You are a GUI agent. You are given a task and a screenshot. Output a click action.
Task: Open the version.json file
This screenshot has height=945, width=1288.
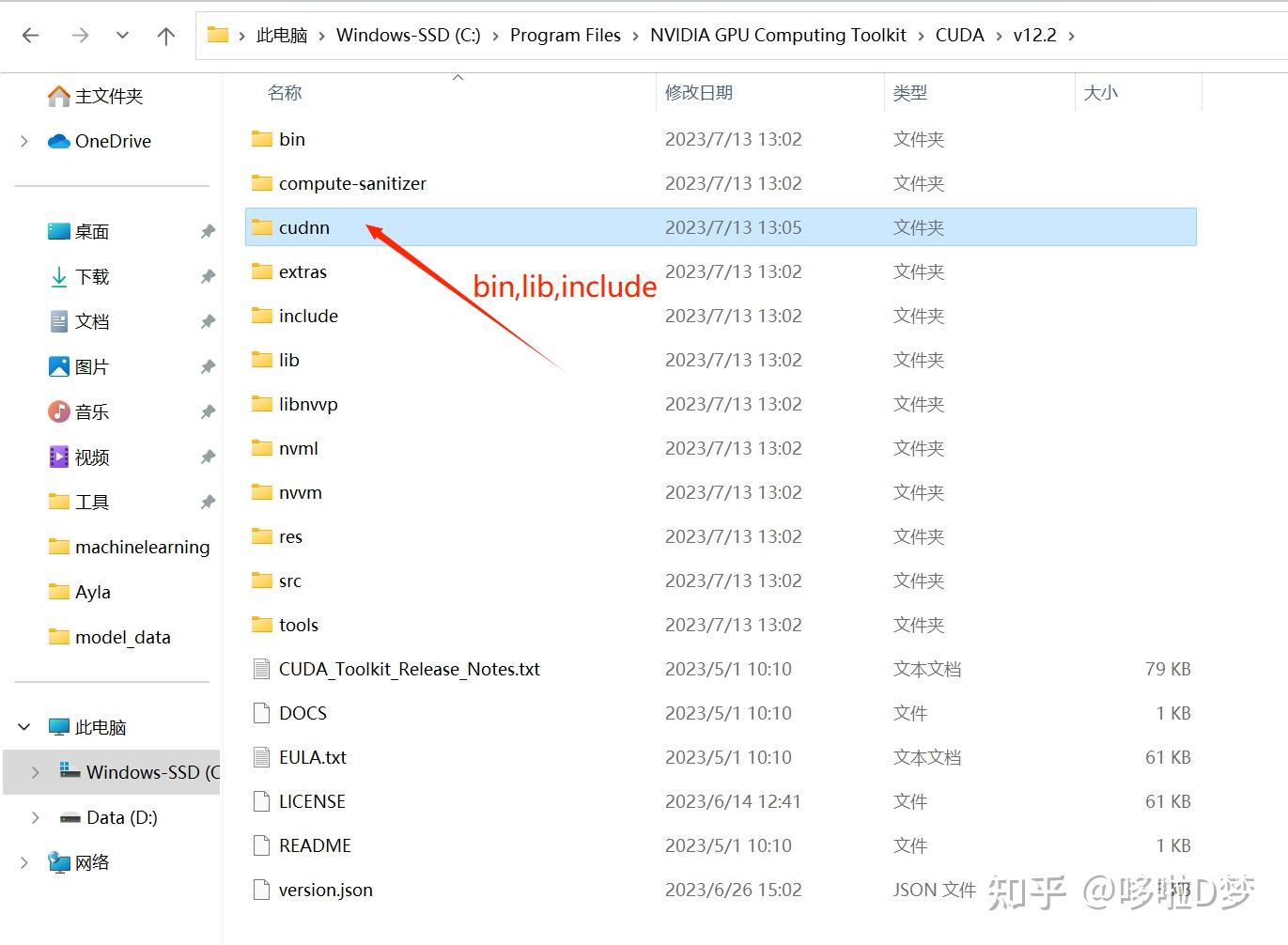point(325,890)
